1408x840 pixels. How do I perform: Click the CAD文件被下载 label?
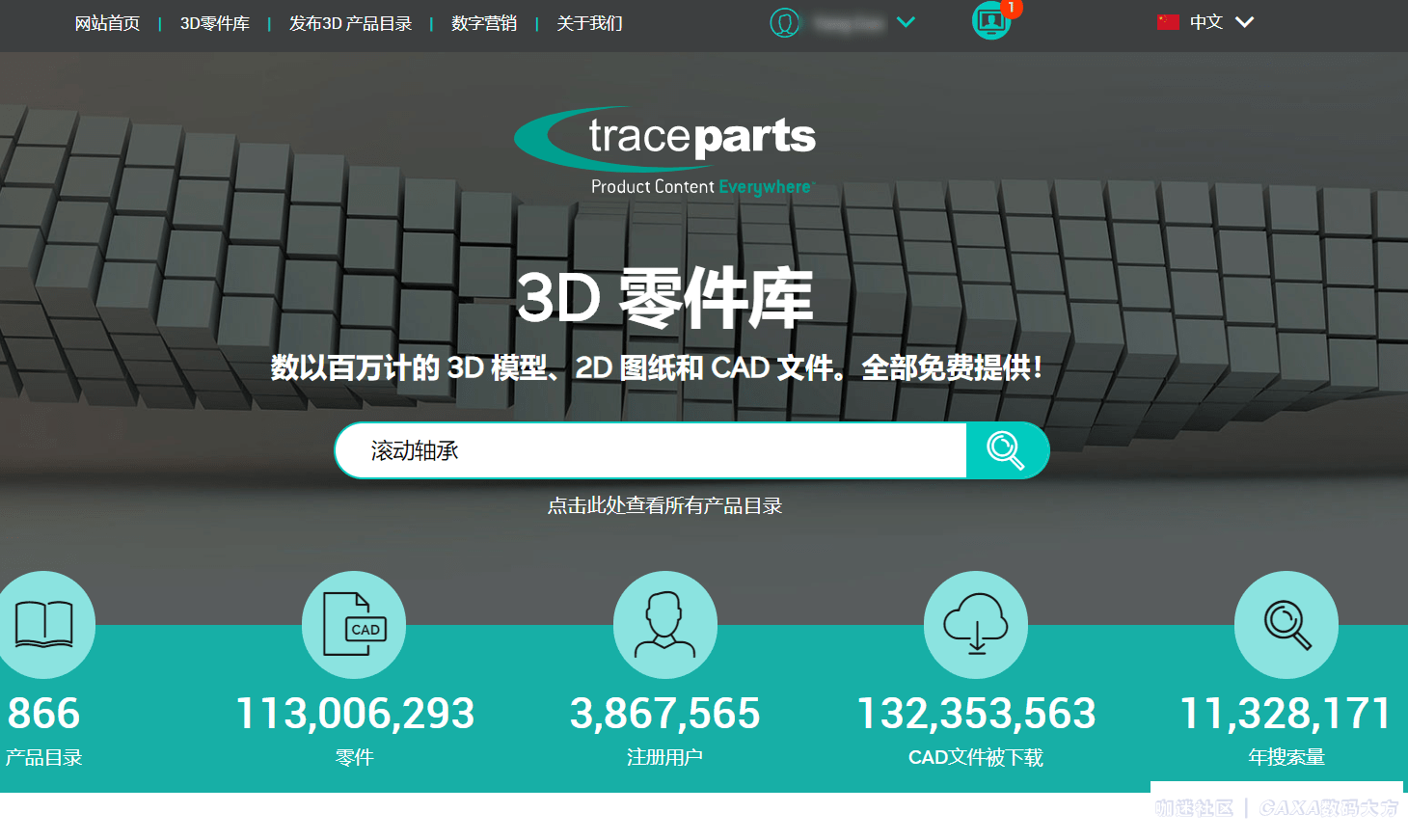pyautogui.click(x=976, y=758)
